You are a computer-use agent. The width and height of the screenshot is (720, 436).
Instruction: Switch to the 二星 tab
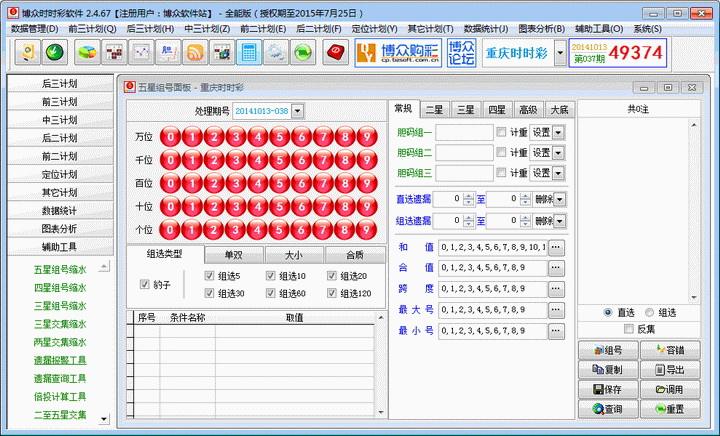(x=434, y=110)
